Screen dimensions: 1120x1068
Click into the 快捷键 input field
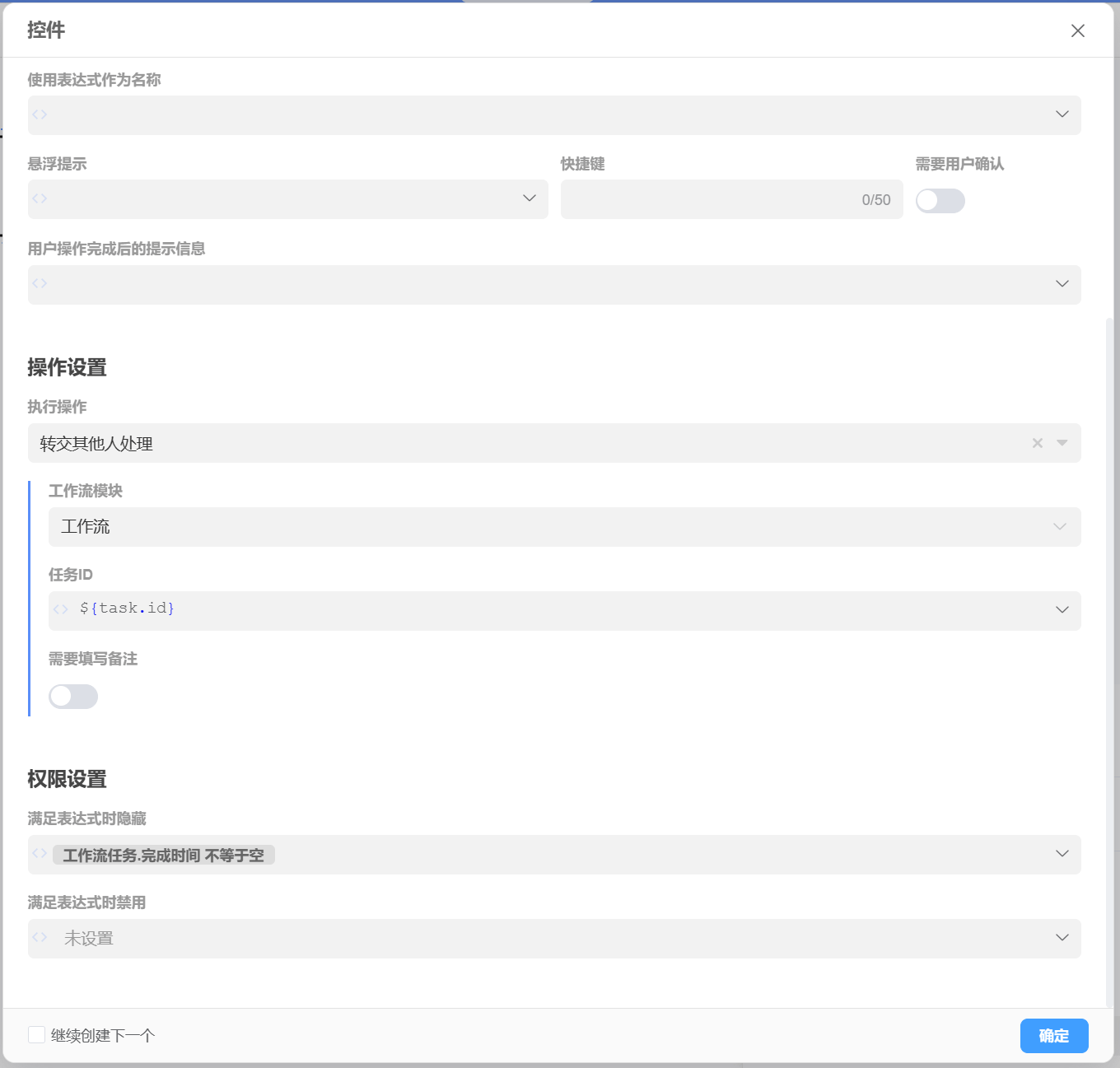click(x=708, y=199)
